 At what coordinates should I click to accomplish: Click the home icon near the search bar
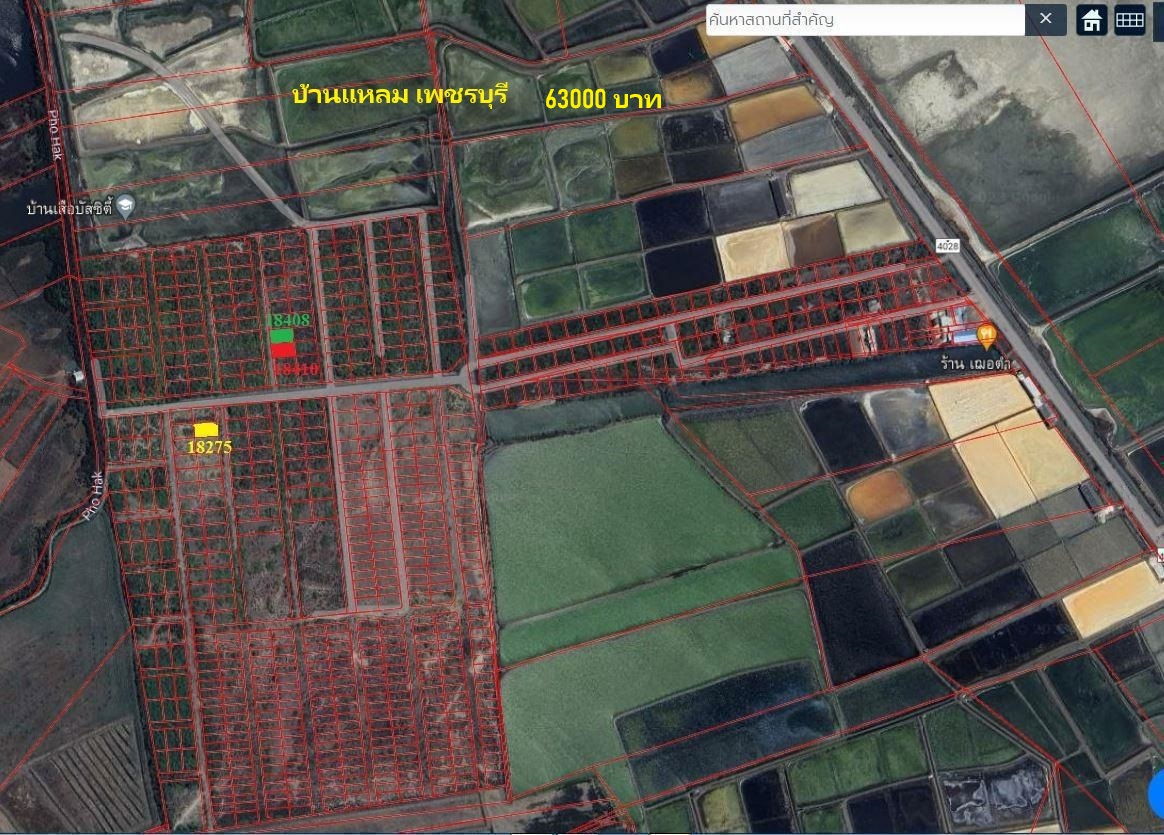[1089, 19]
